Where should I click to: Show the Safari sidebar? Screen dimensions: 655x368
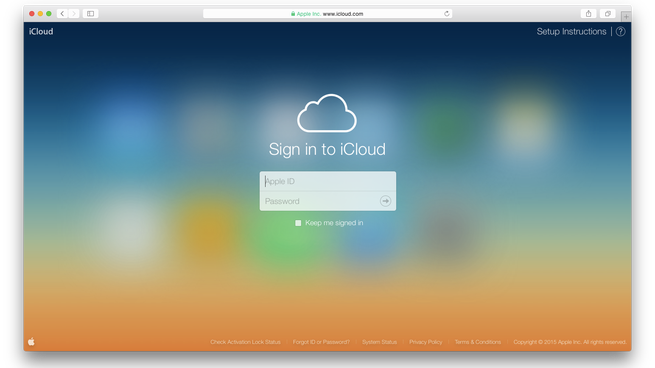(x=90, y=14)
